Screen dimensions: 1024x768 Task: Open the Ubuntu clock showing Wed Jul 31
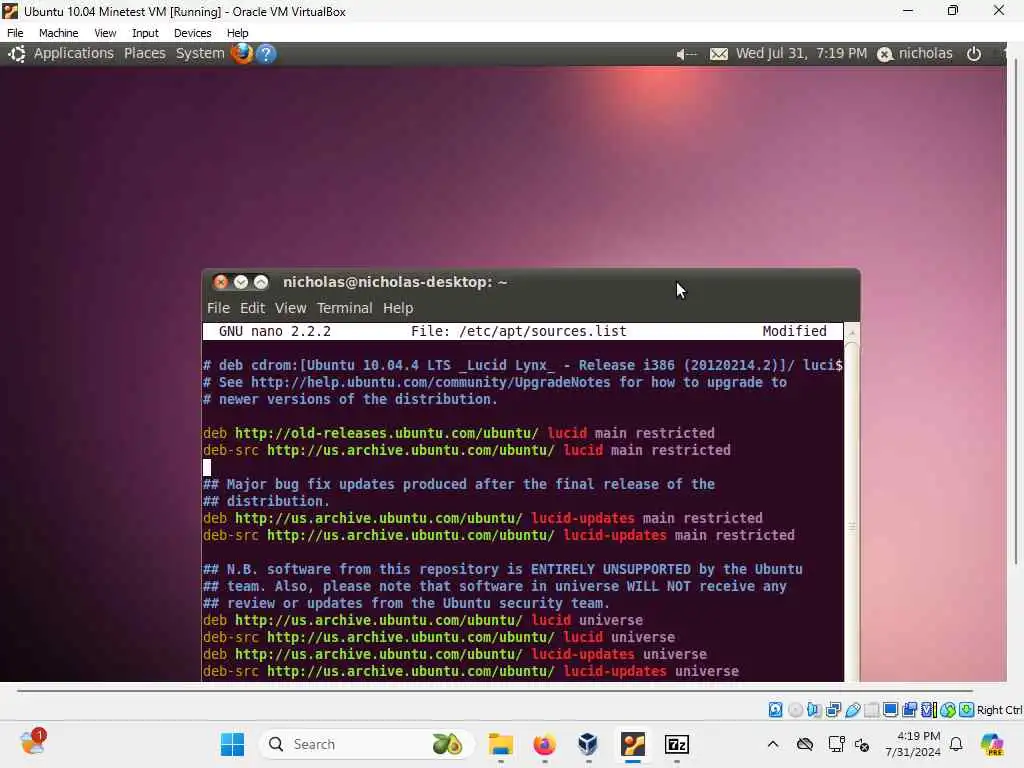coord(801,54)
